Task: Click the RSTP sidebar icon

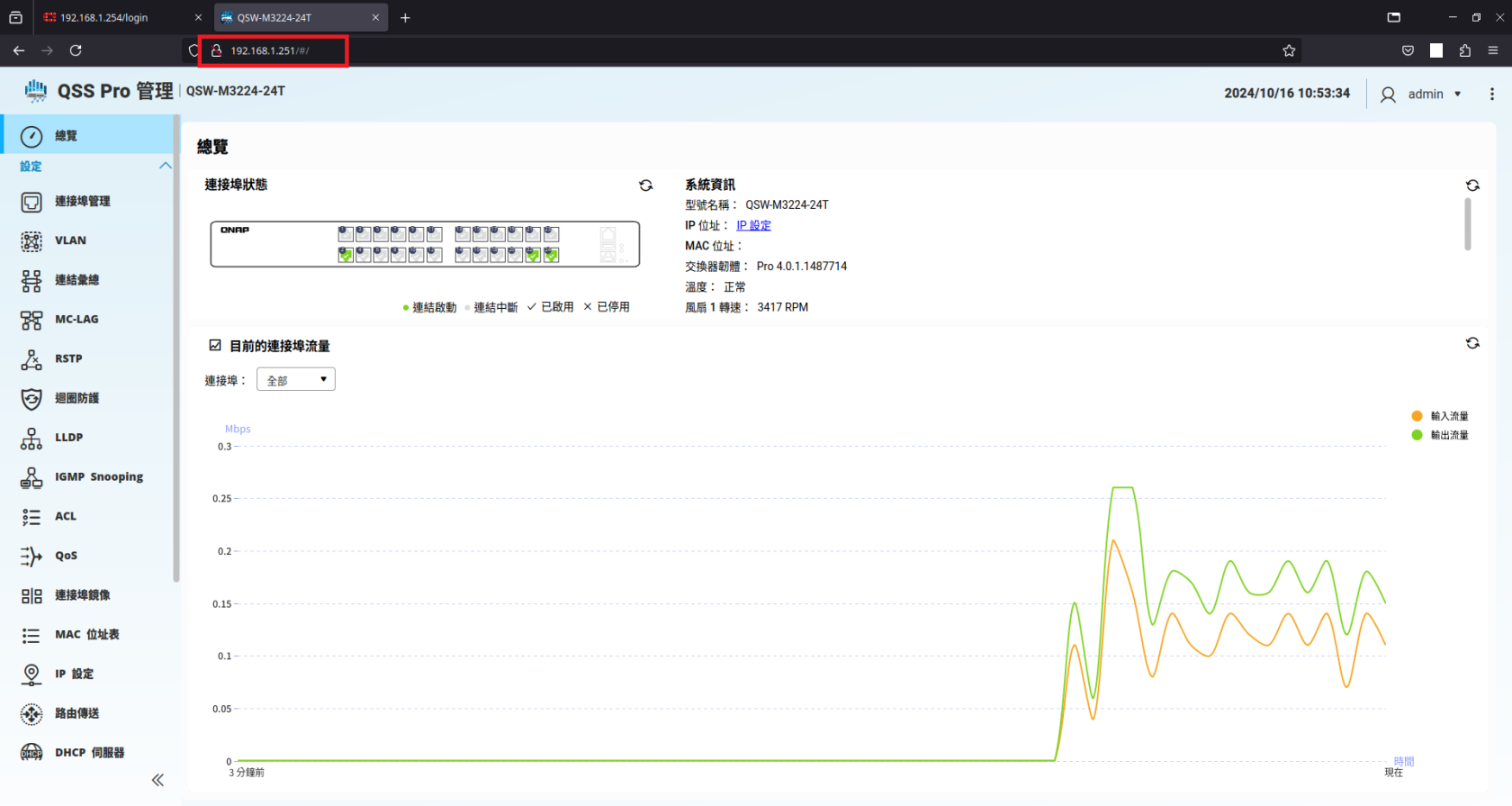Action: click(31, 359)
